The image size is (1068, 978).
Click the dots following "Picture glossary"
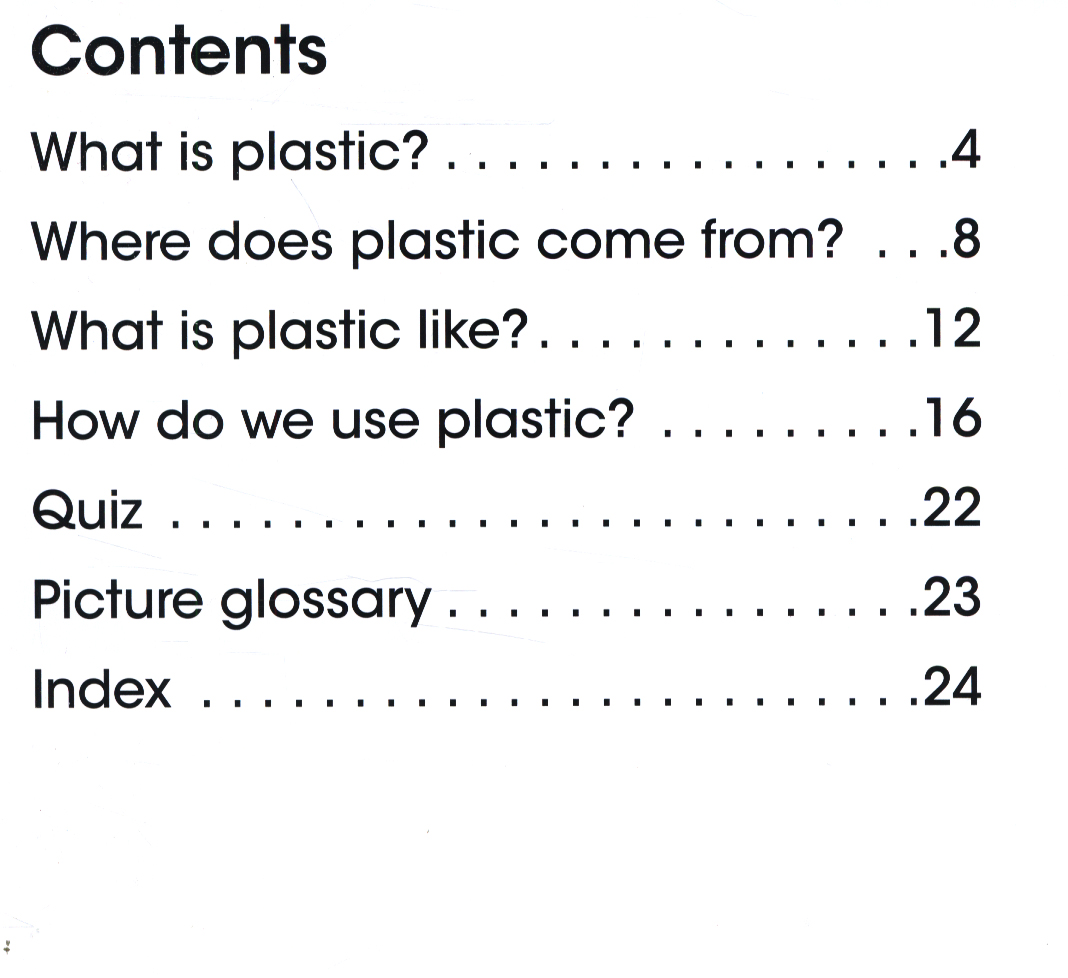[680, 611]
